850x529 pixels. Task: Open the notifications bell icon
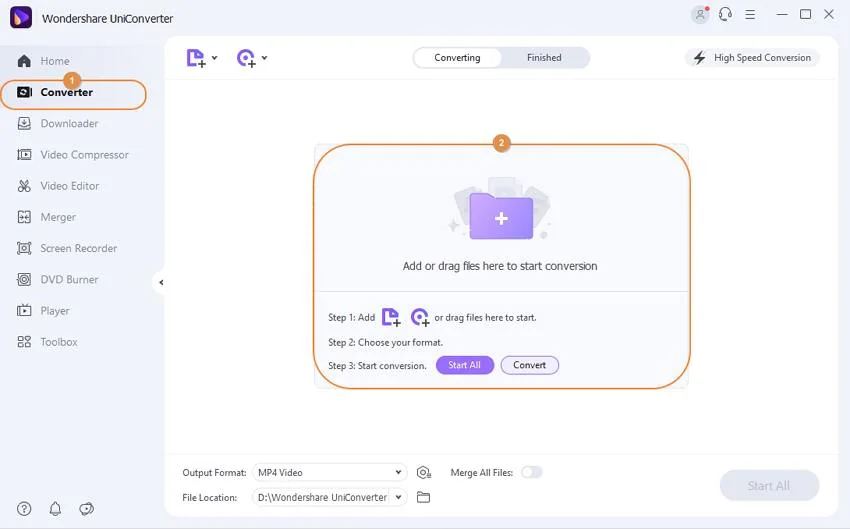point(55,508)
